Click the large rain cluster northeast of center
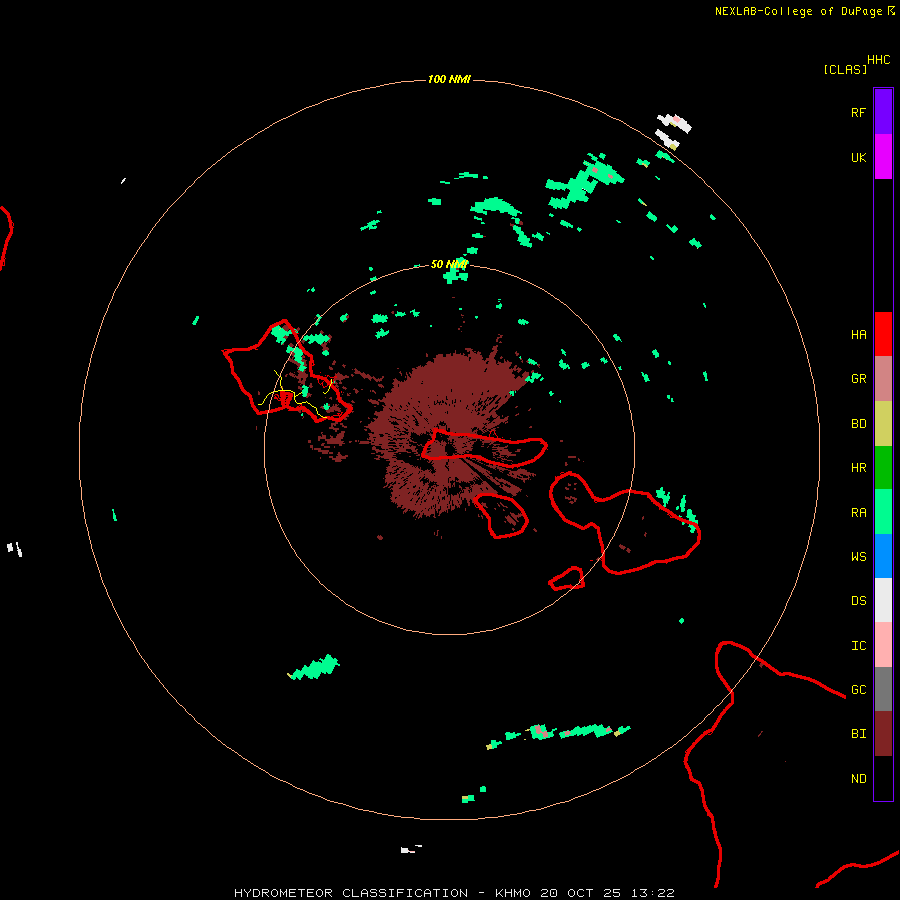 coord(583,183)
